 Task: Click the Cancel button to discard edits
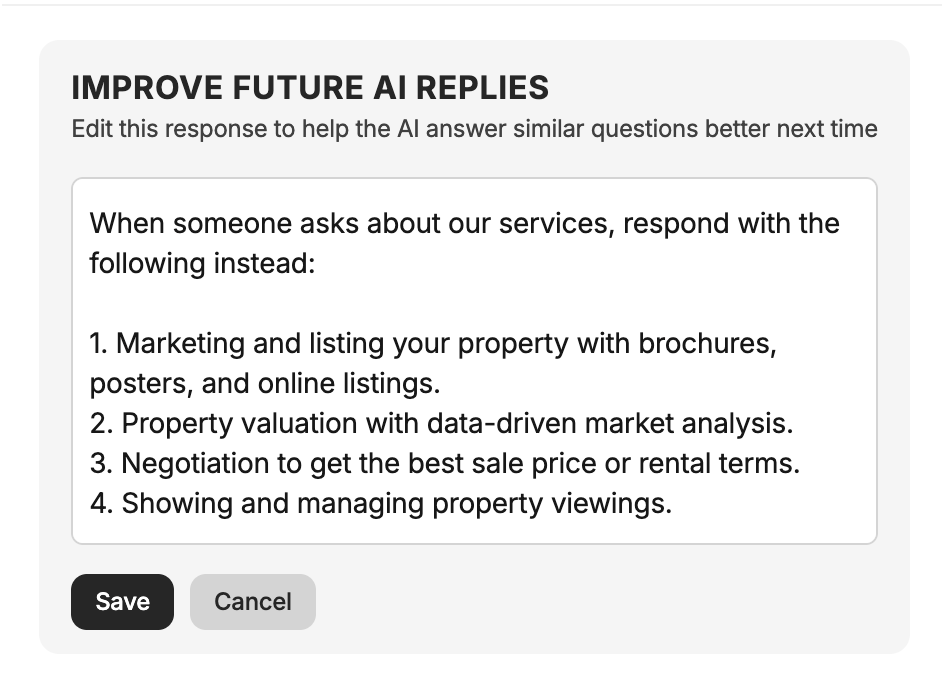[x=252, y=602]
